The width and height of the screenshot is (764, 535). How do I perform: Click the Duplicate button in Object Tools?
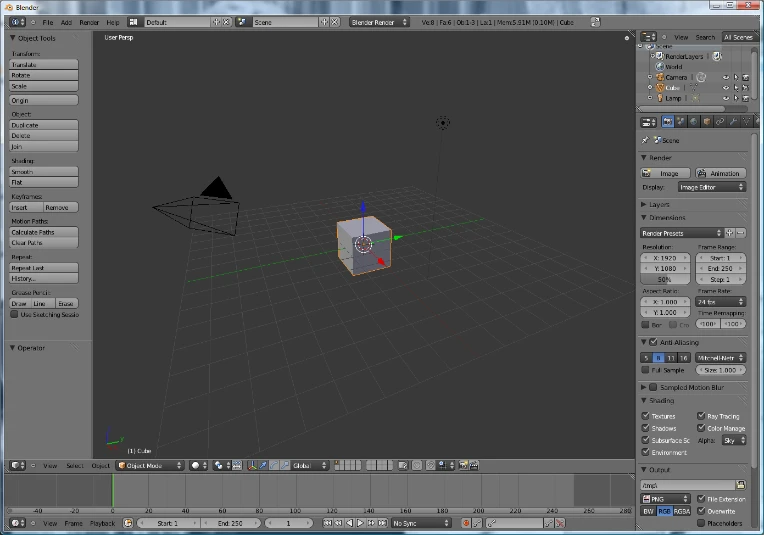[44, 125]
